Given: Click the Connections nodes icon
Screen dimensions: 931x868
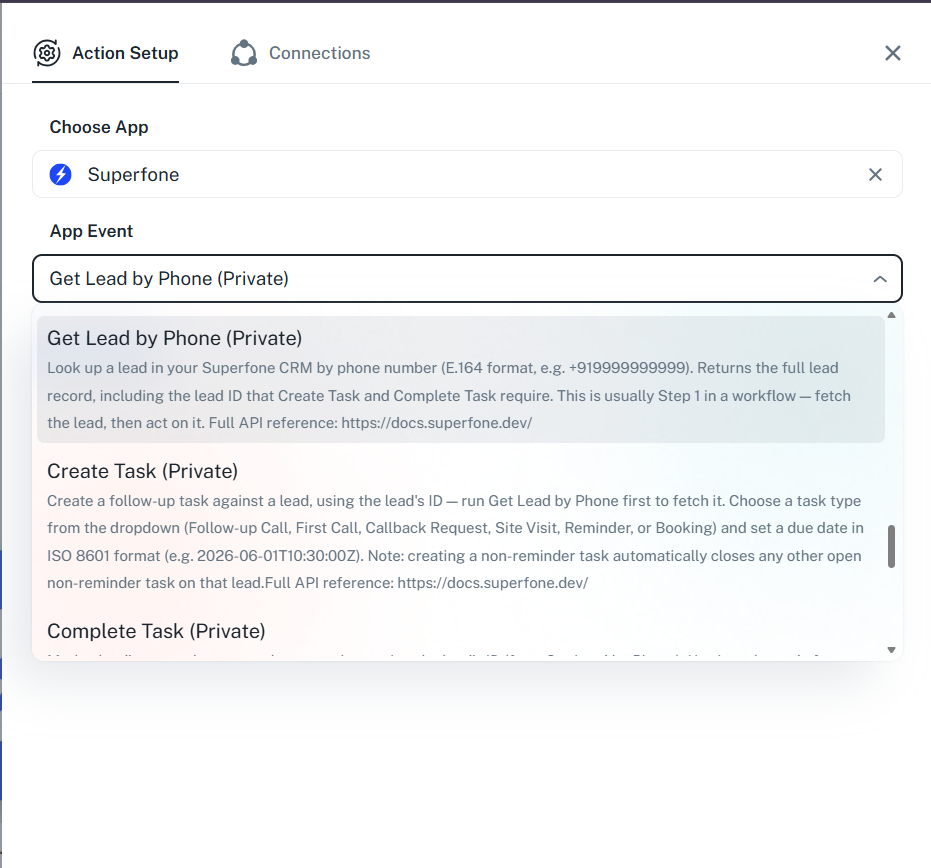Looking at the screenshot, I should [x=244, y=53].
